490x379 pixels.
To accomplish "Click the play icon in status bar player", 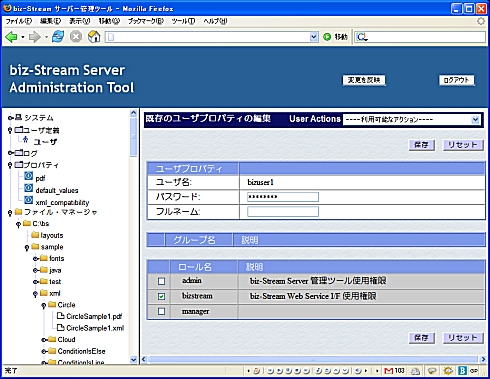I will 280,371.
